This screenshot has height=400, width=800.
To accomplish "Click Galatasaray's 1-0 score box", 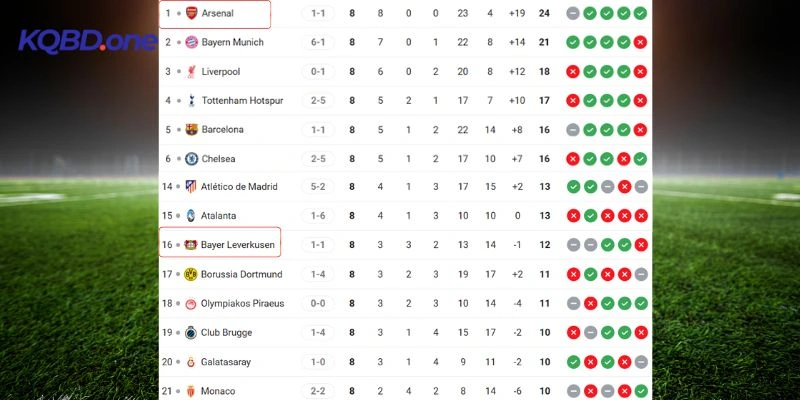I will click(318, 361).
